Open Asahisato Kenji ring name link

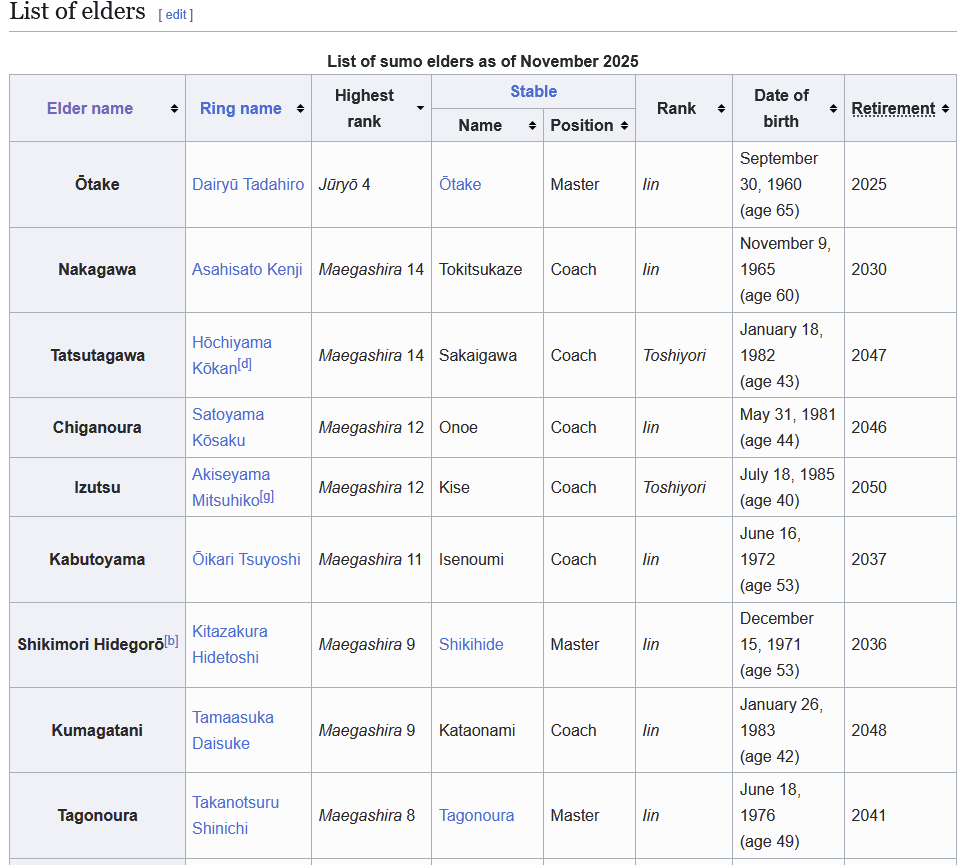(247, 269)
